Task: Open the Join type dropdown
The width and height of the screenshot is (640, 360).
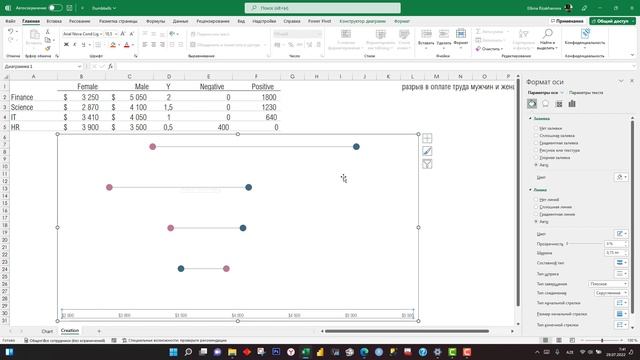Action: 611,293
